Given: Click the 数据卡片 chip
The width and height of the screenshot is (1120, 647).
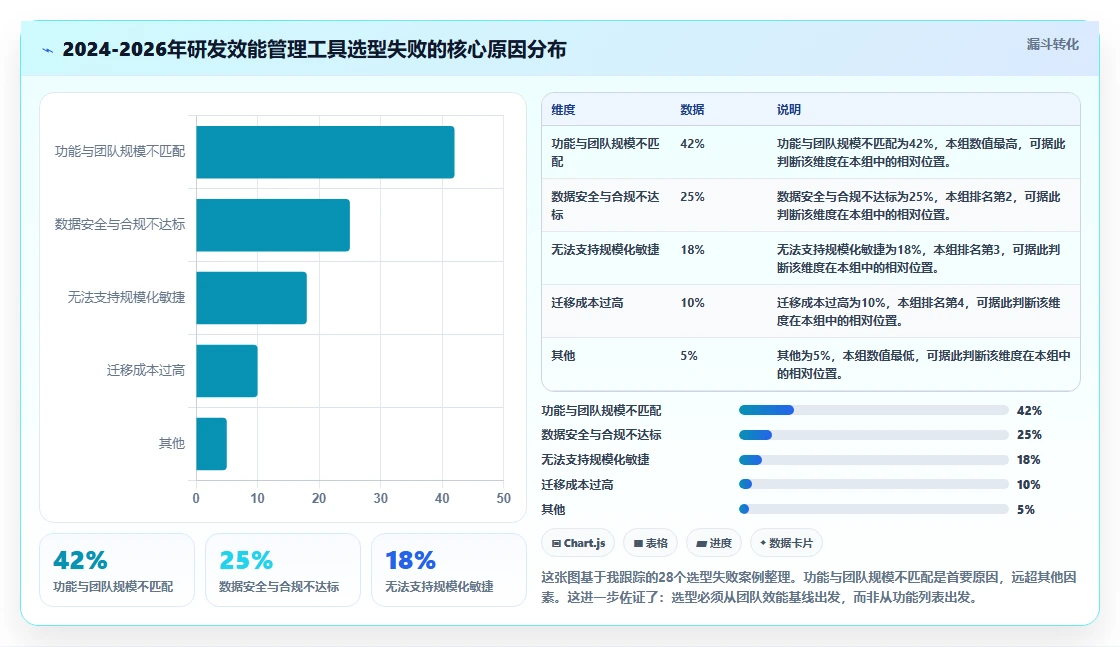Looking at the screenshot, I should pyautogui.click(x=786, y=543).
